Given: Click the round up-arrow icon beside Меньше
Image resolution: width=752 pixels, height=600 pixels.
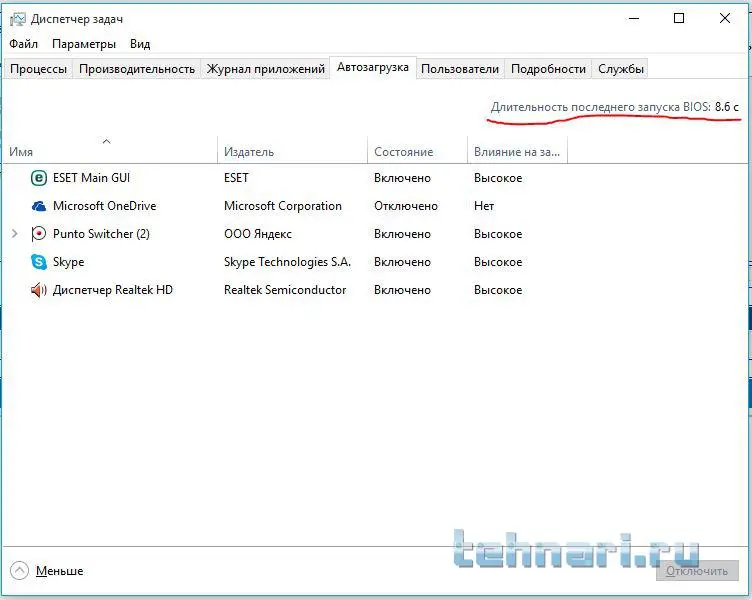Looking at the screenshot, I should [x=19, y=571].
